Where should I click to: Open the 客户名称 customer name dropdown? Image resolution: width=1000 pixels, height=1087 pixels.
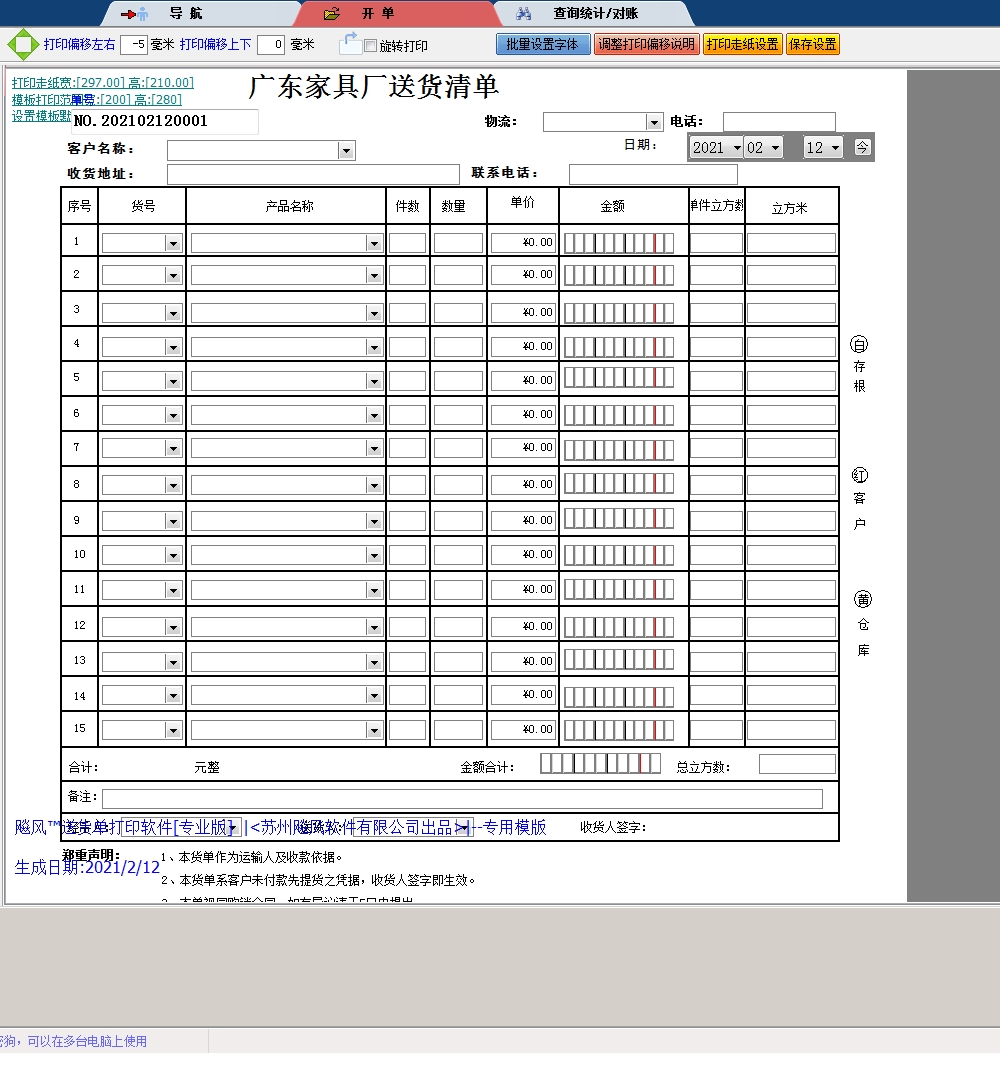click(x=346, y=149)
